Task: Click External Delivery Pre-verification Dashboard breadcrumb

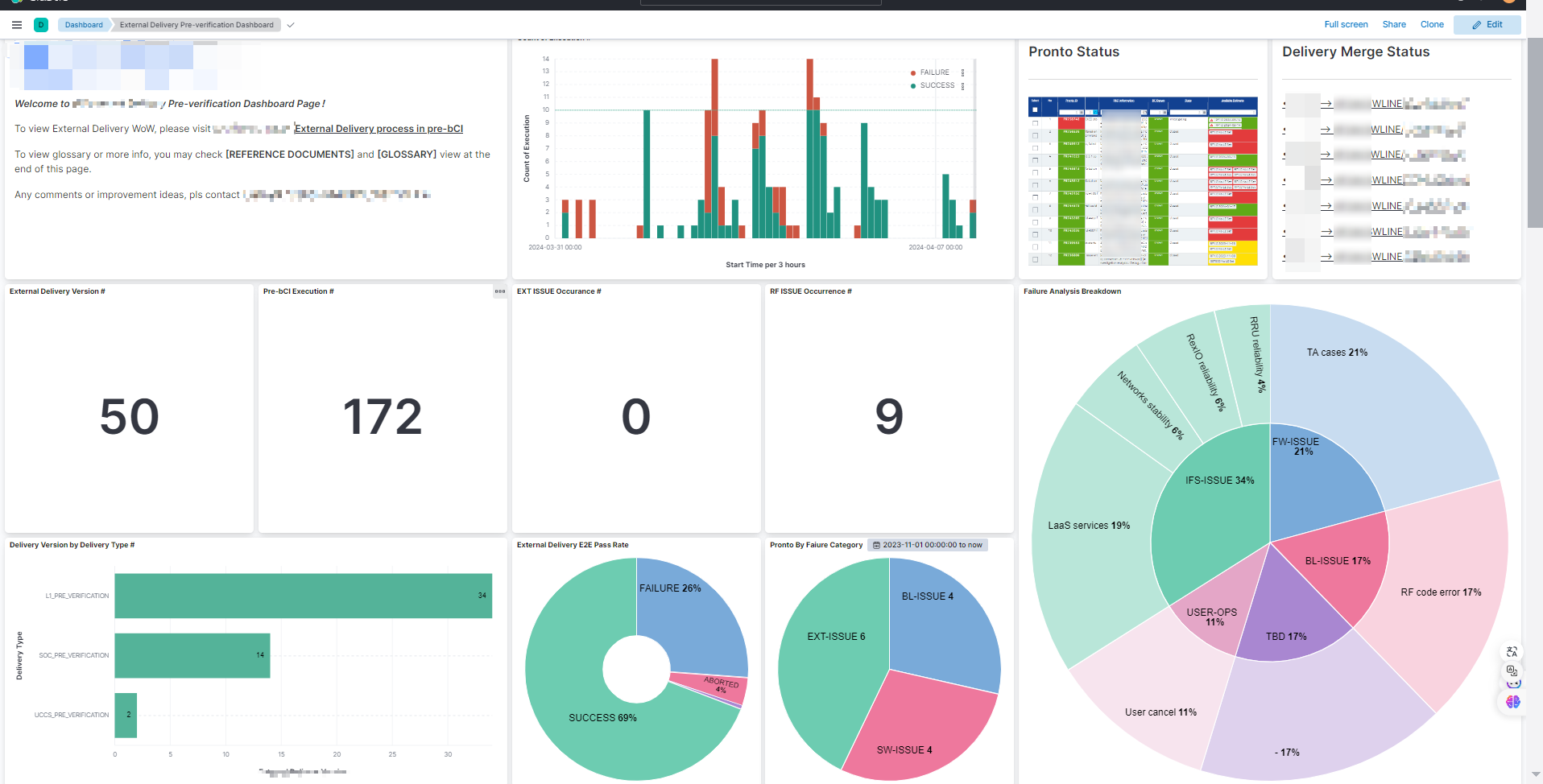Action: 196,25
